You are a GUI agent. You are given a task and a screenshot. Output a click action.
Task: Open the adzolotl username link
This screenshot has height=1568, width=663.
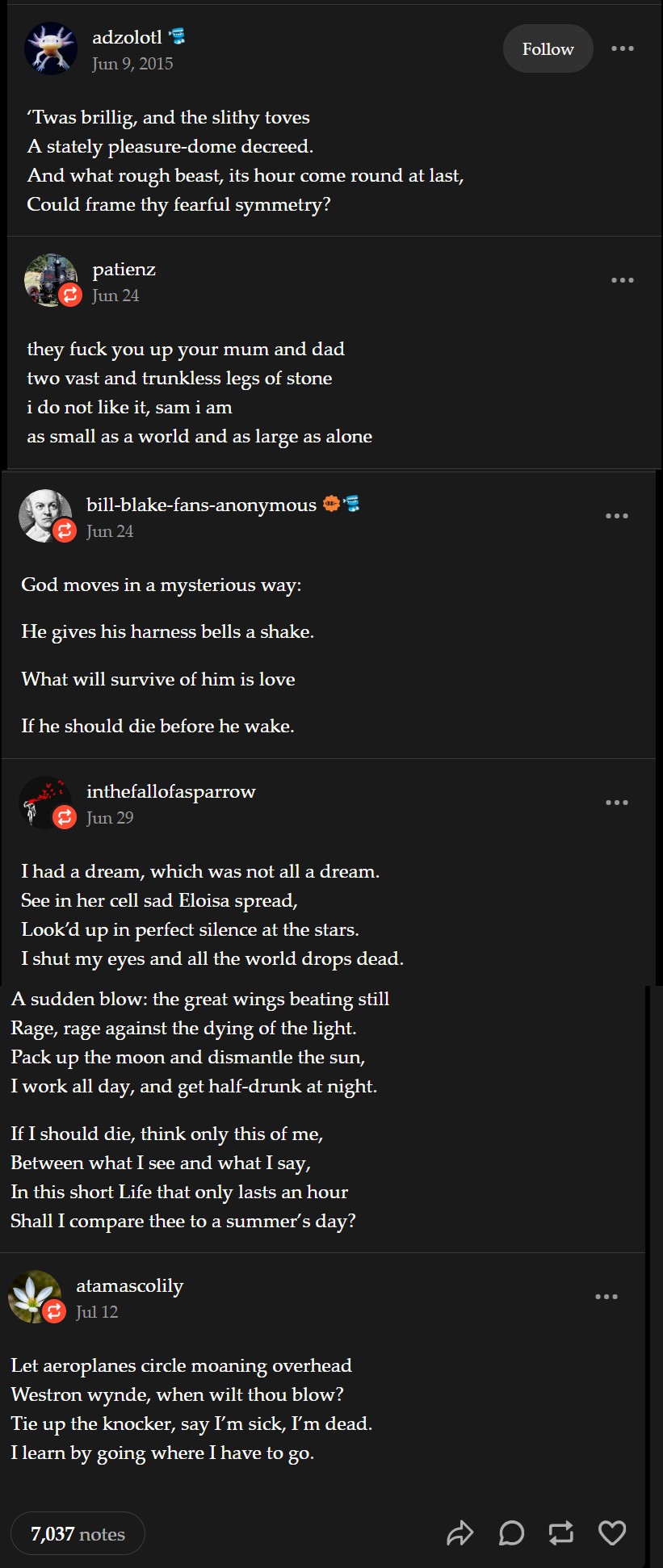[x=127, y=37]
